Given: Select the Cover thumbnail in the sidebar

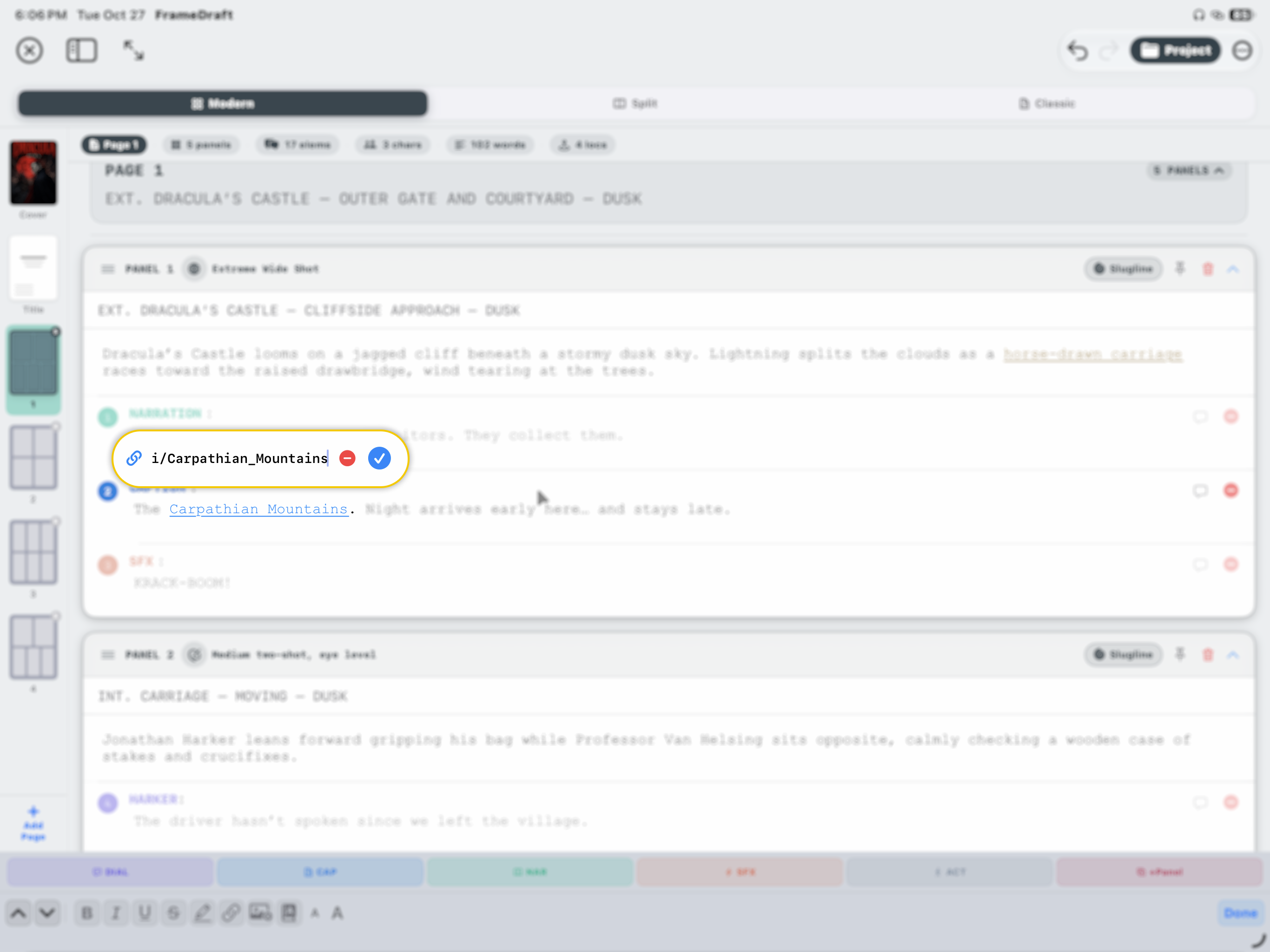Looking at the screenshot, I should click(33, 173).
